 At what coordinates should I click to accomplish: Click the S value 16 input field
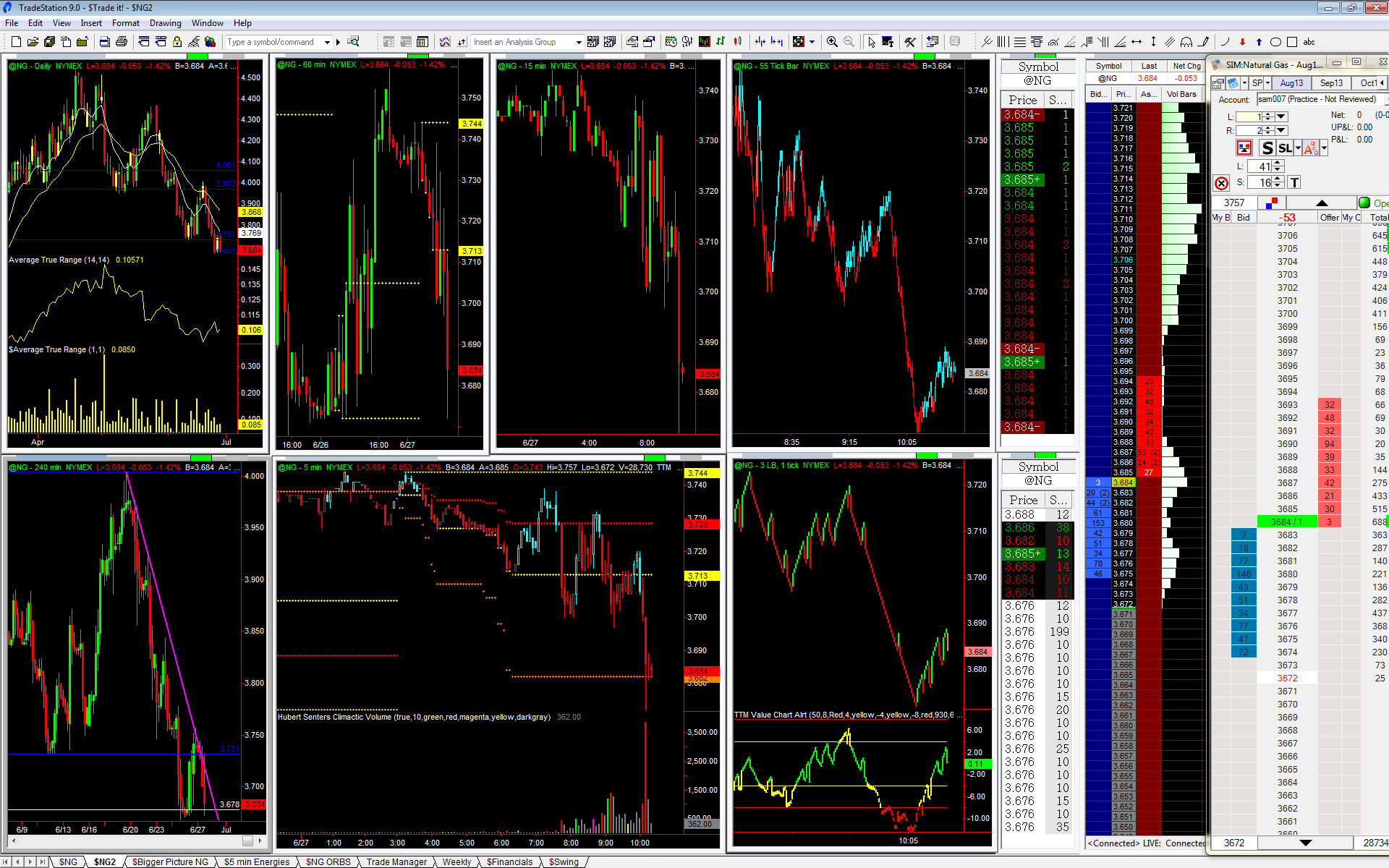coord(1260,183)
